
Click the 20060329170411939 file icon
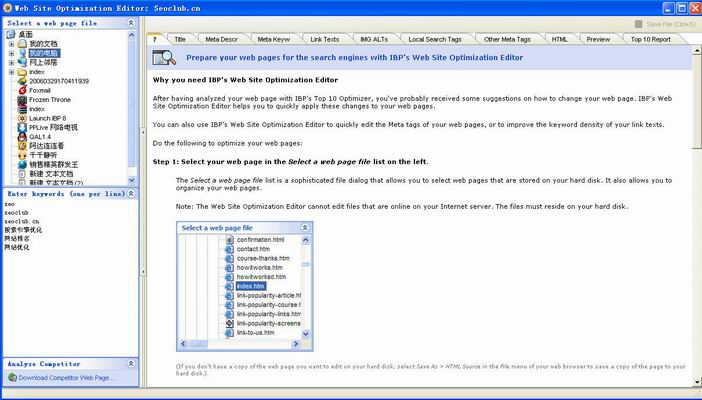(22, 81)
